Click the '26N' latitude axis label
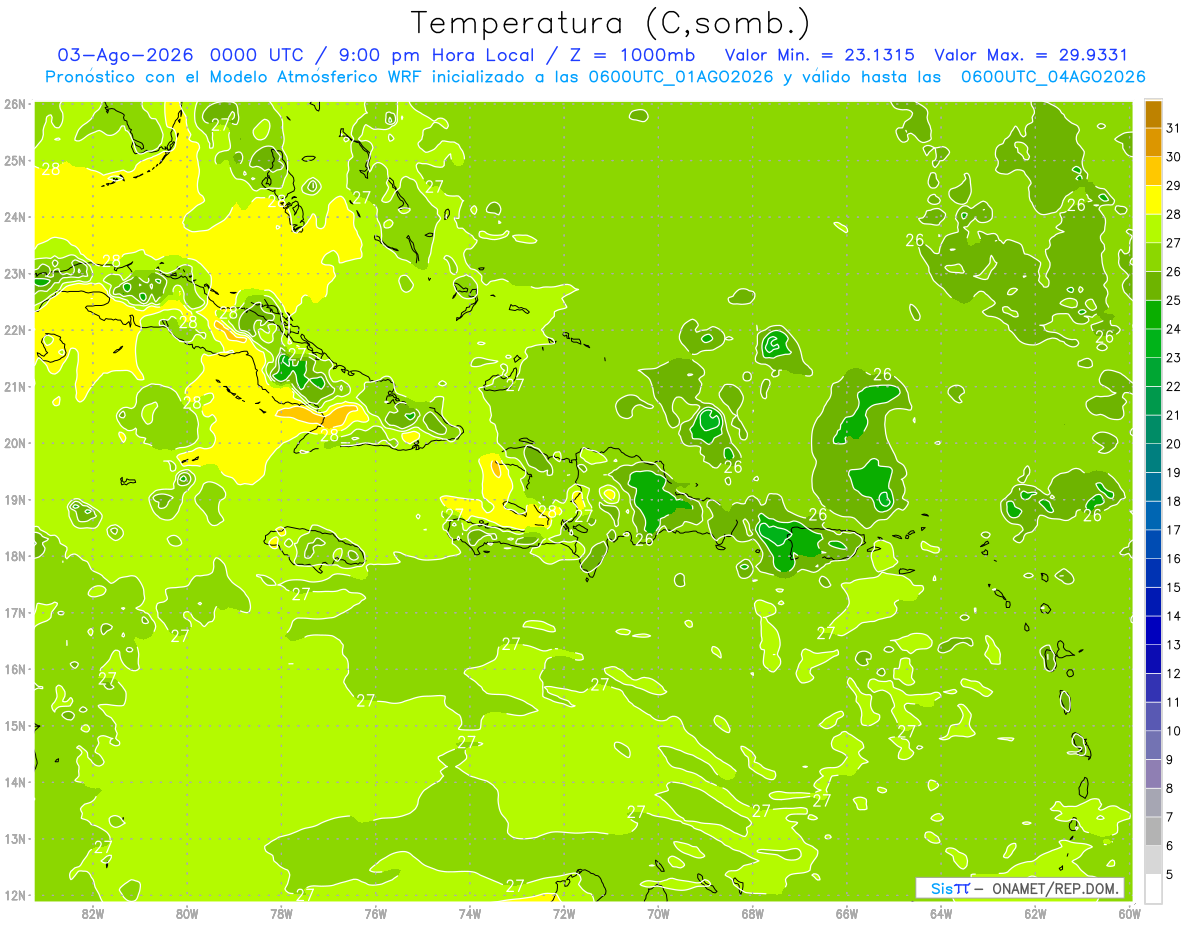Viewport: 1200px width, 927px height. (15, 104)
